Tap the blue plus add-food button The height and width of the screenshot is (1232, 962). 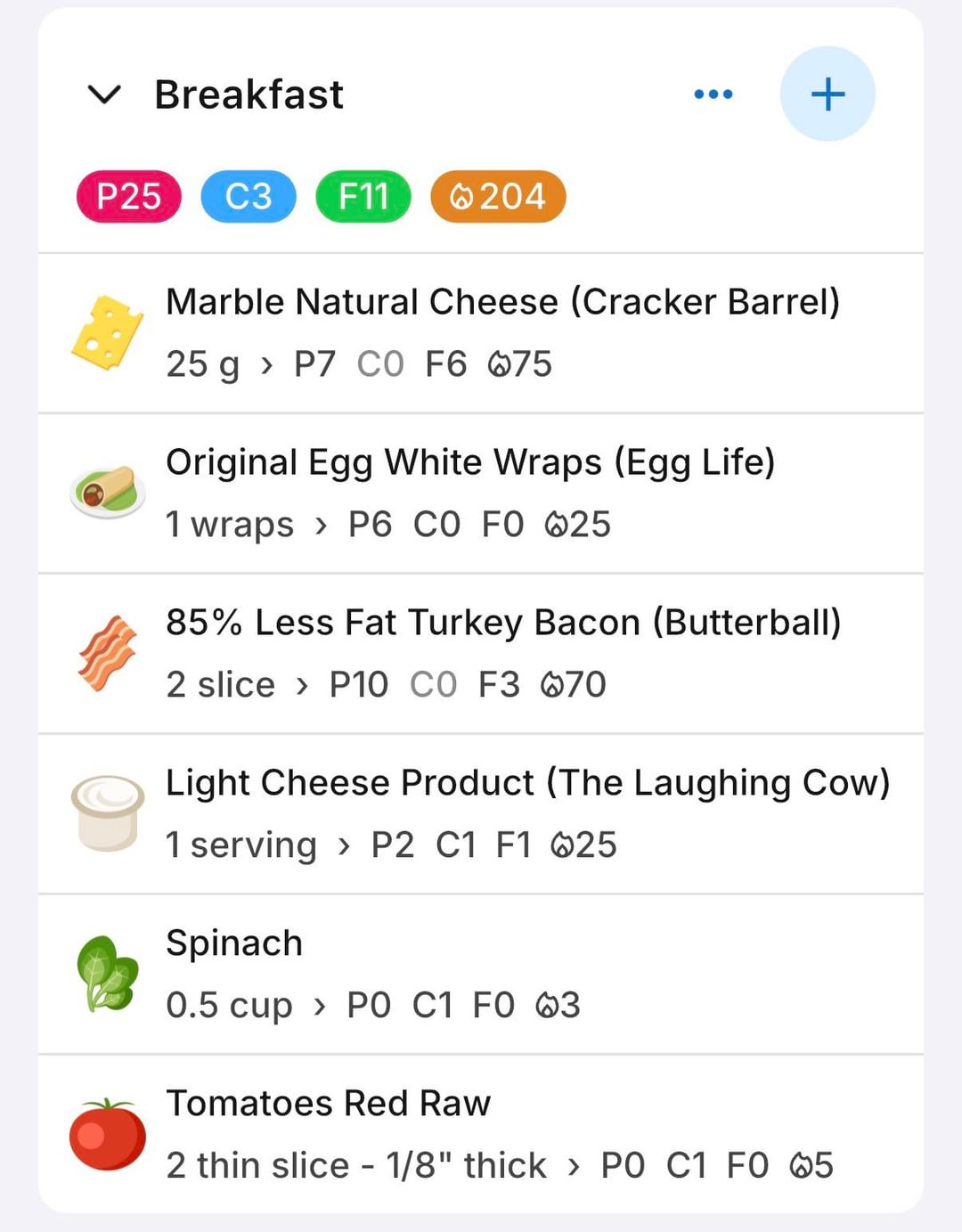pos(827,94)
